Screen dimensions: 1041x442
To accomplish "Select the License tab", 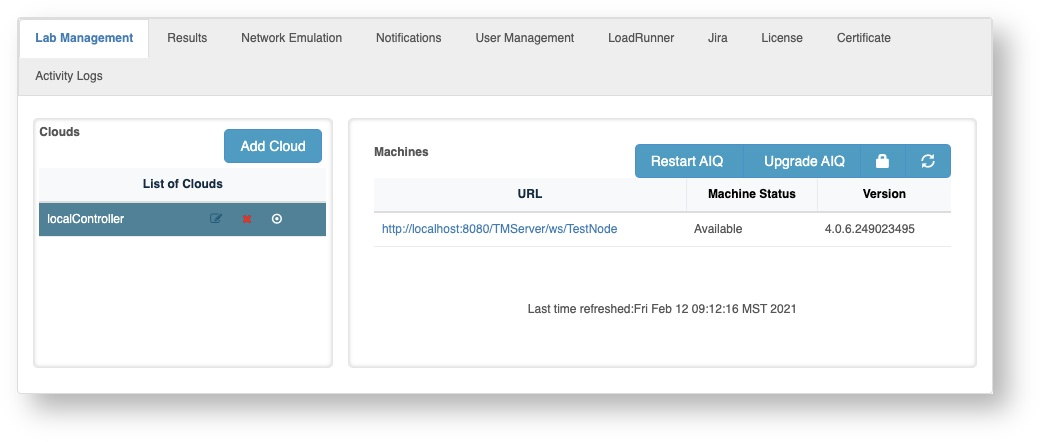I will 781,38.
